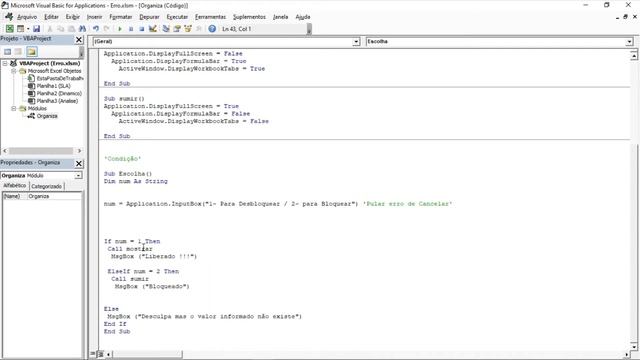Image resolution: width=640 pixels, height=360 pixels.
Task: Collapse the VBAProject (Erro.xlsm) tree node
Action: [5, 63]
